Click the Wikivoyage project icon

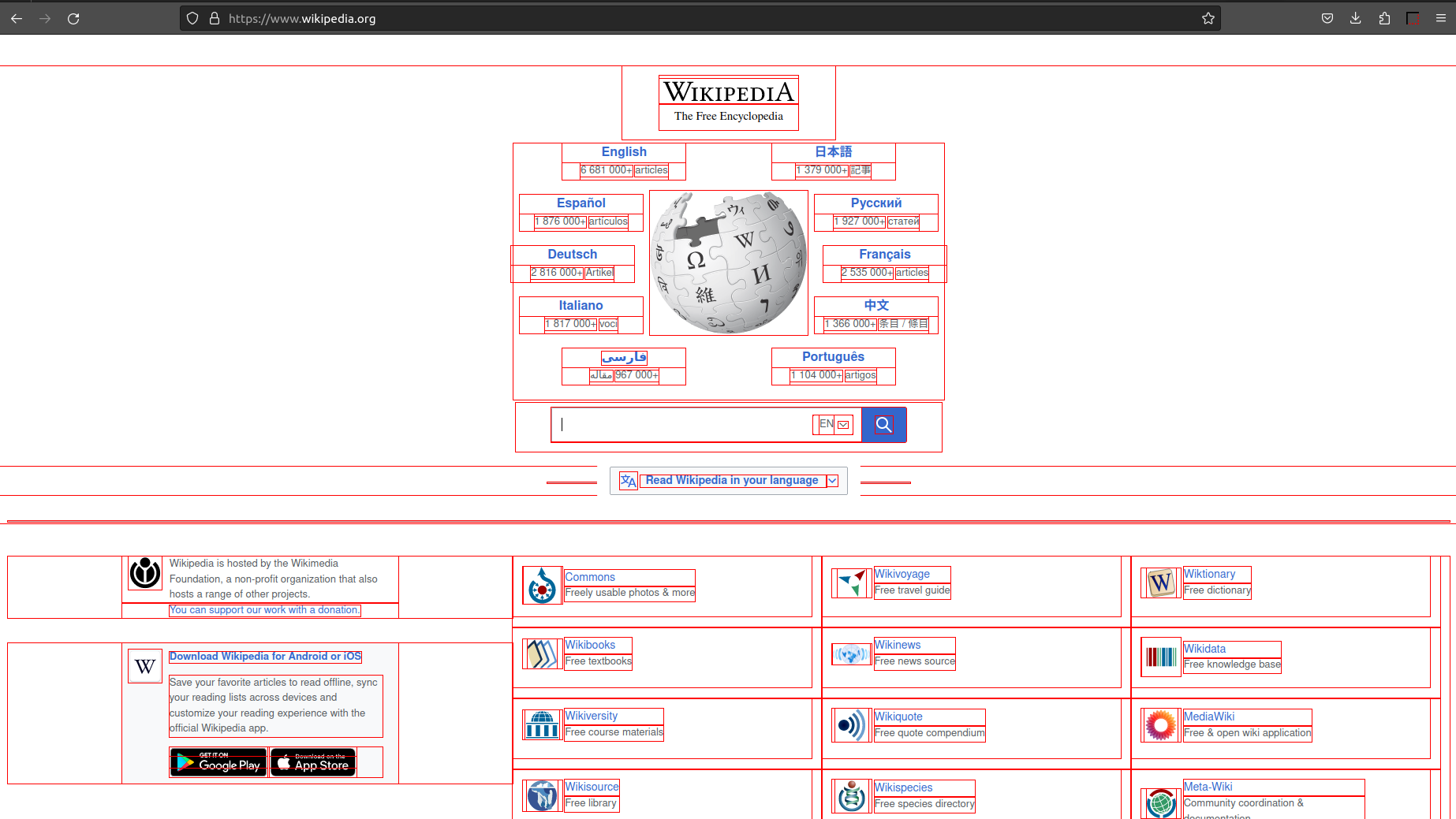pyautogui.click(x=852, y=583)
